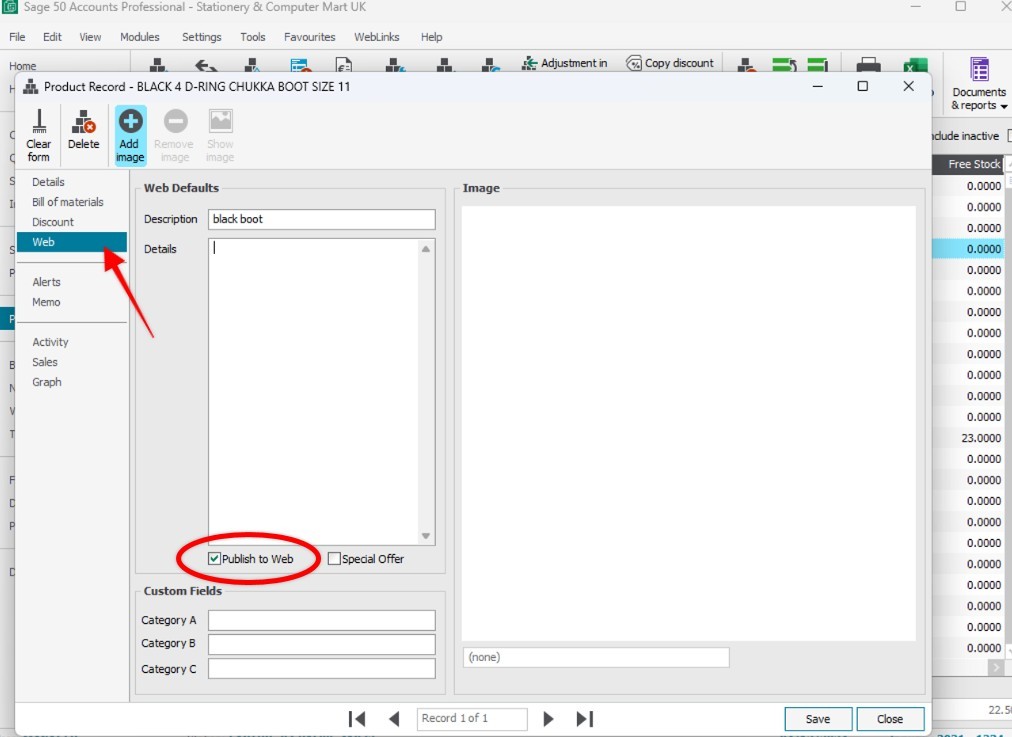Open the Bill of materials section
Image resolution: width=1012 pixels, height=737 pixels.
[68, 202]
